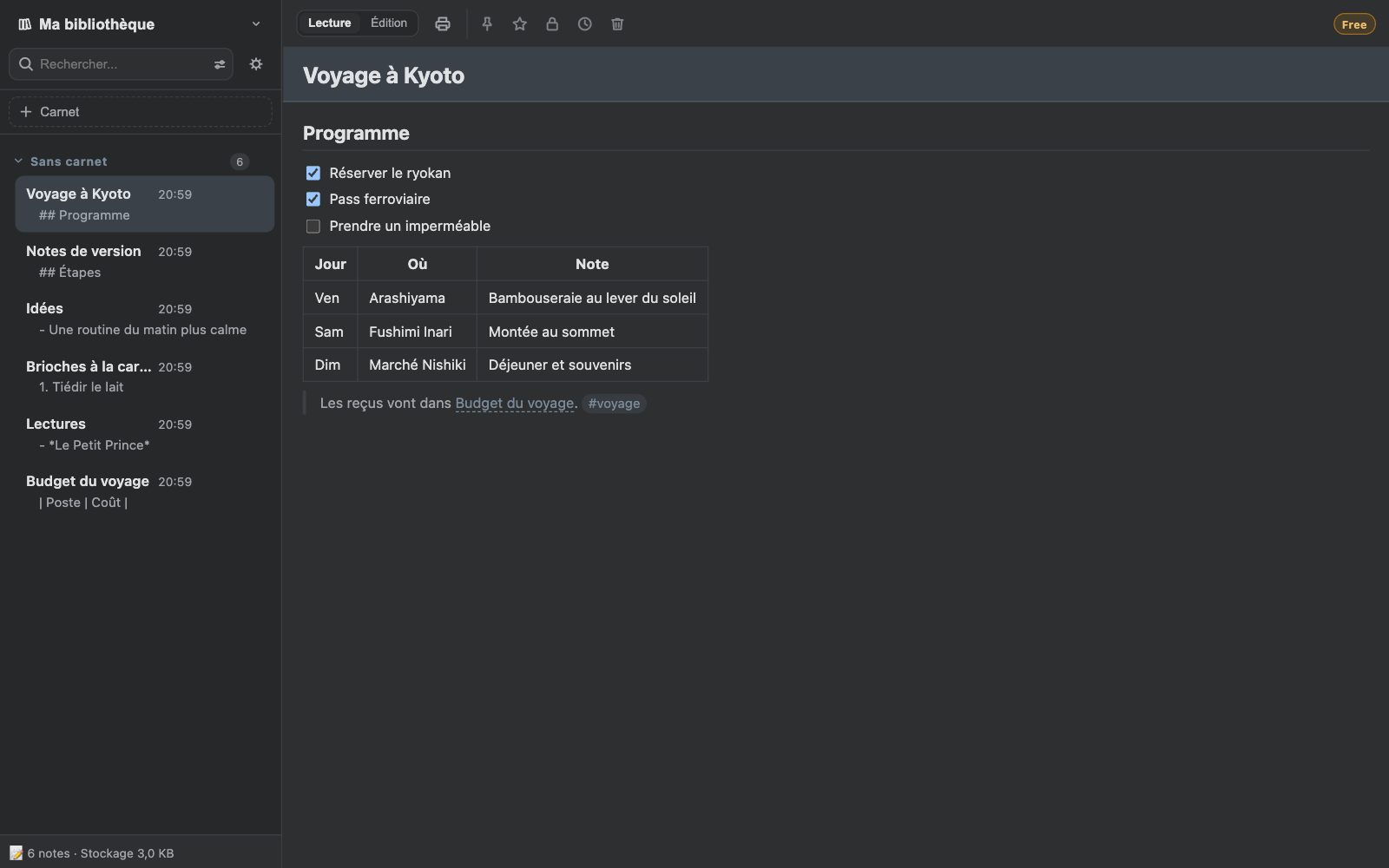Check Prendre un imperméable checkbox

click(313, 227)
